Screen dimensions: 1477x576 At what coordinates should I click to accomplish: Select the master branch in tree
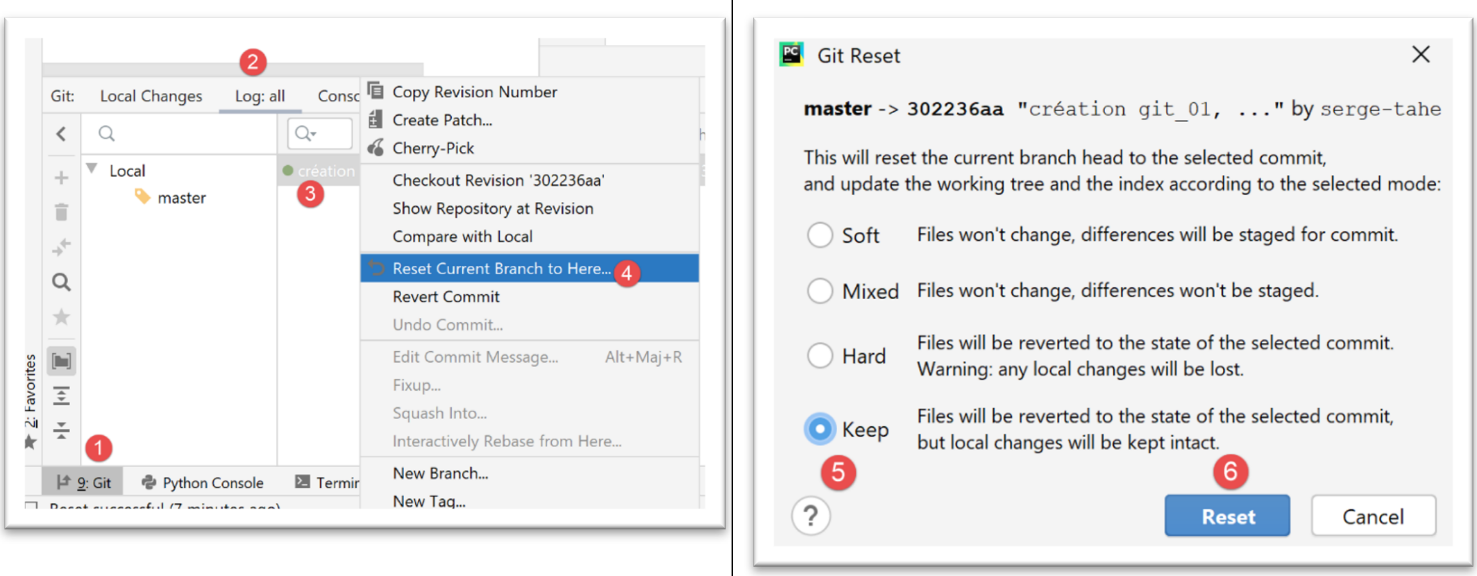point(181,198)
